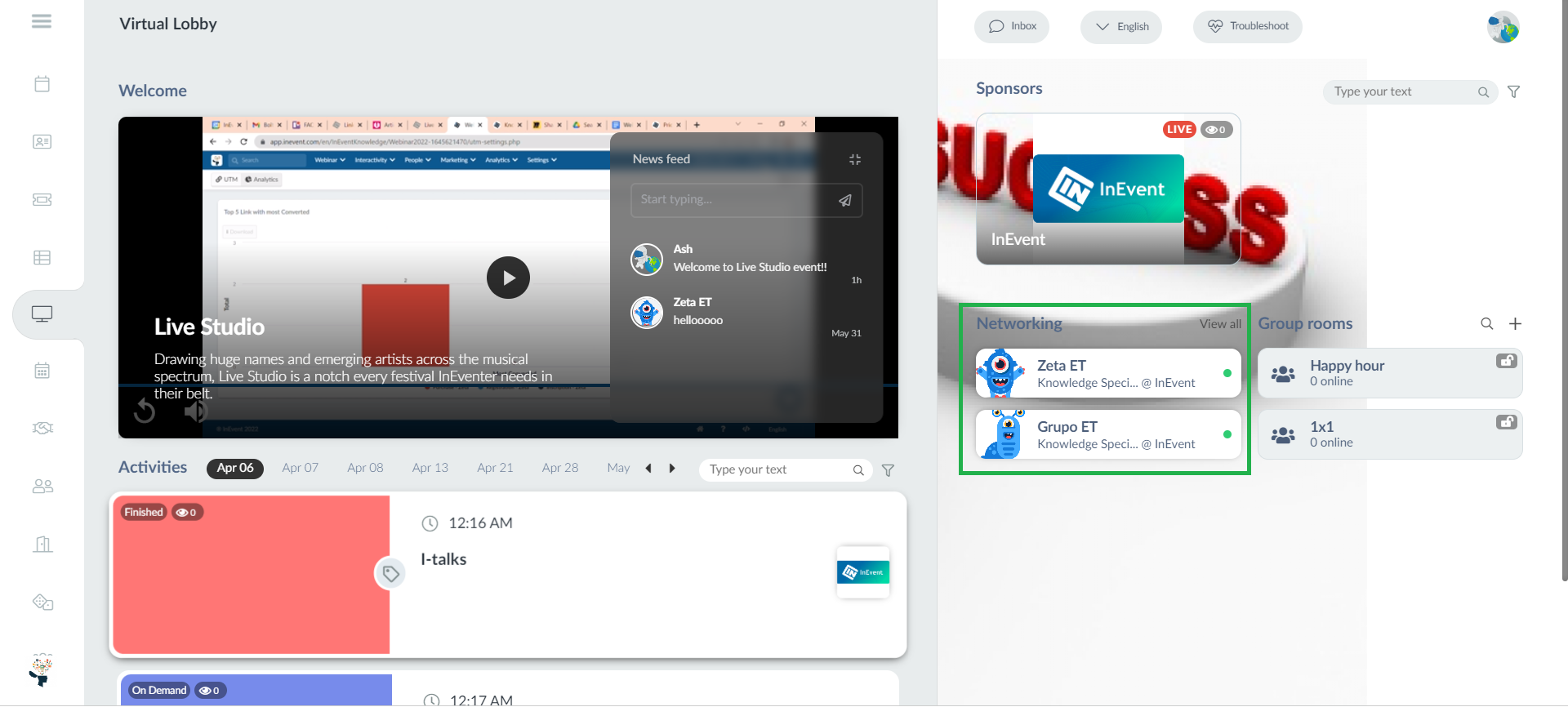The height and width of the screenshot is (707, 1568).
Task: Open Zeta ET's avatar in news feed
Action: click(647, 313)
